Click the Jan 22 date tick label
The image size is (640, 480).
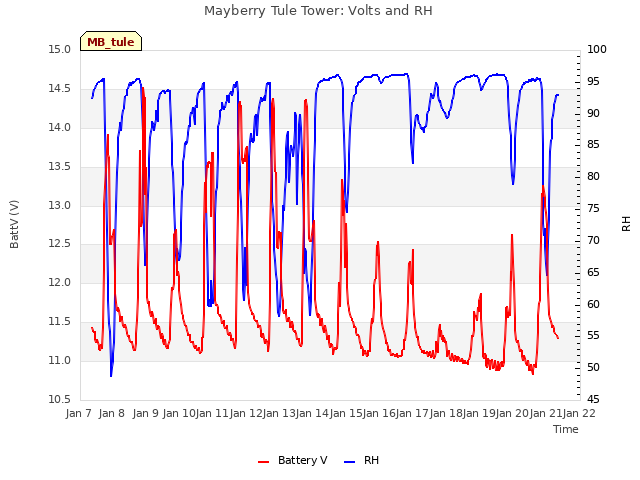pyautogui.click(x=579, y=413)
